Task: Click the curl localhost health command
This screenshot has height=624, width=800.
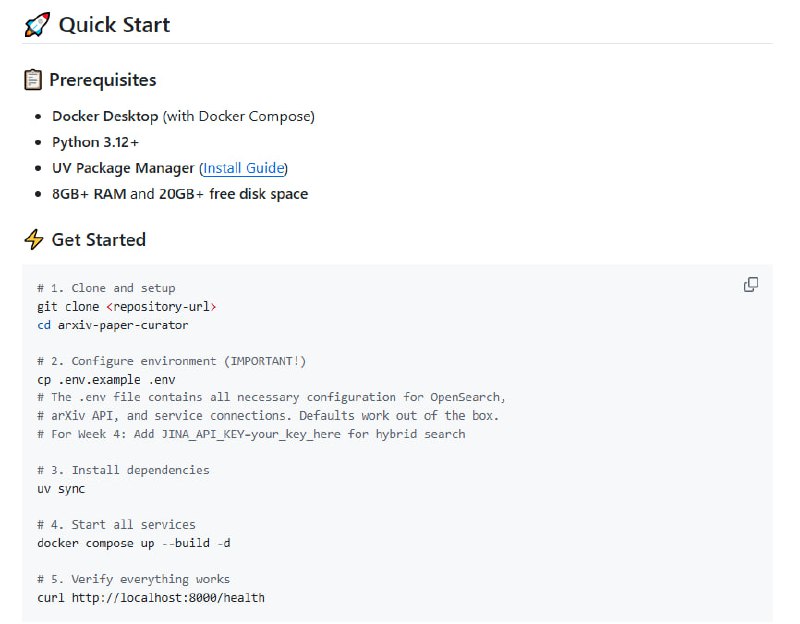Action: point(150,598)
